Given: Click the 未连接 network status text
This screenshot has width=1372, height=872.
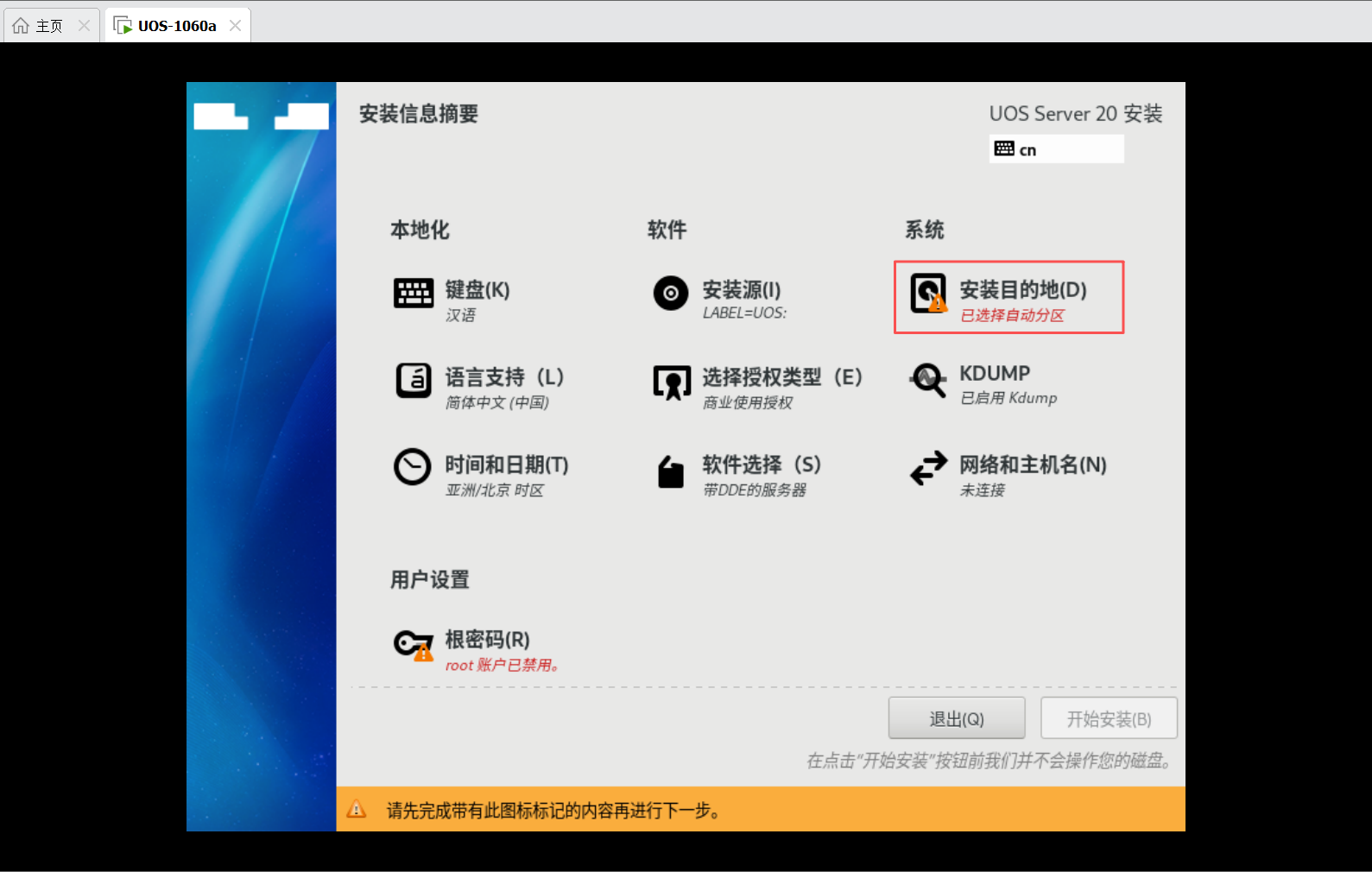Looking at the screenshot, I should click(x=983, y=490).
